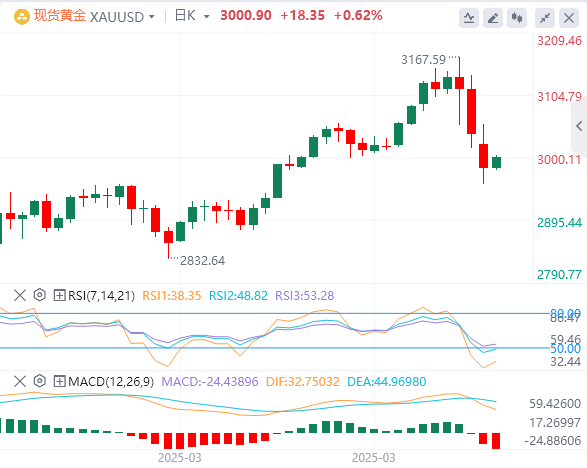Click the MACD 59.42600 axis label
Viewport: 587px width, 468px height.
[x=555, y=404]
